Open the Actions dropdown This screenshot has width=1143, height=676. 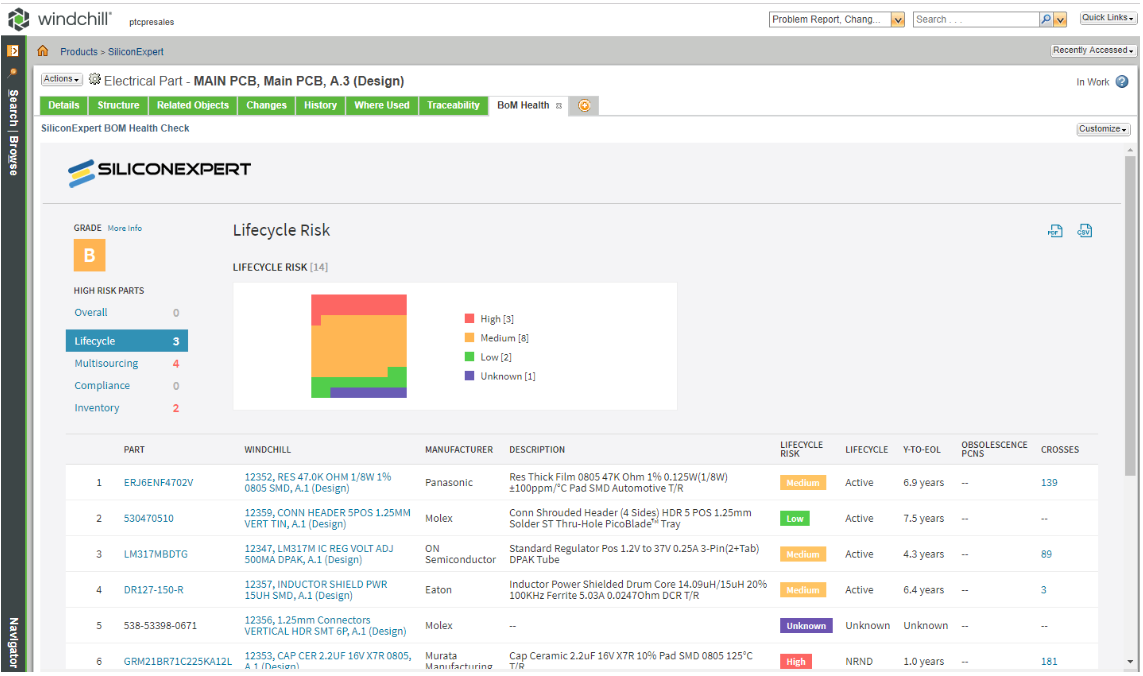click(61, 79)
